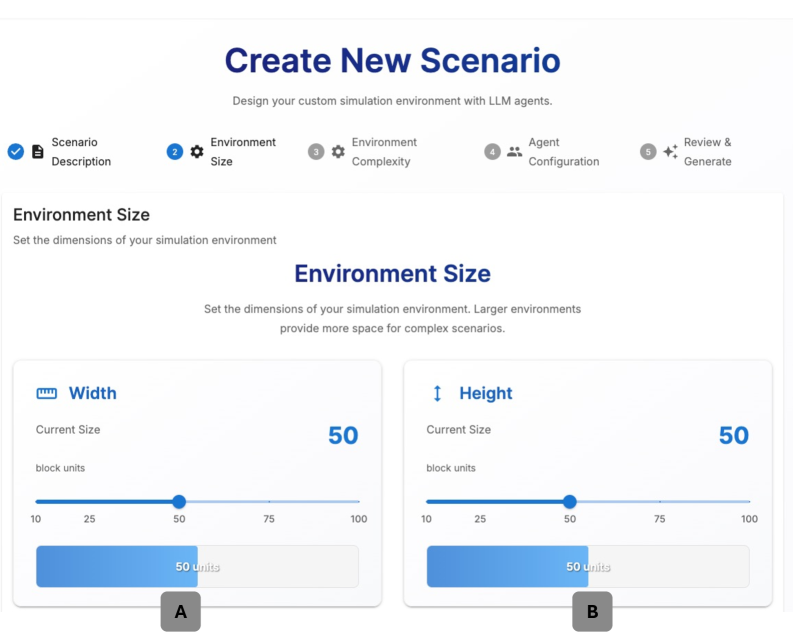Click the gear icon beside Environment Complexity
Image resolution: width=793 pixels, height=636 pixels.
click(338, 152)
